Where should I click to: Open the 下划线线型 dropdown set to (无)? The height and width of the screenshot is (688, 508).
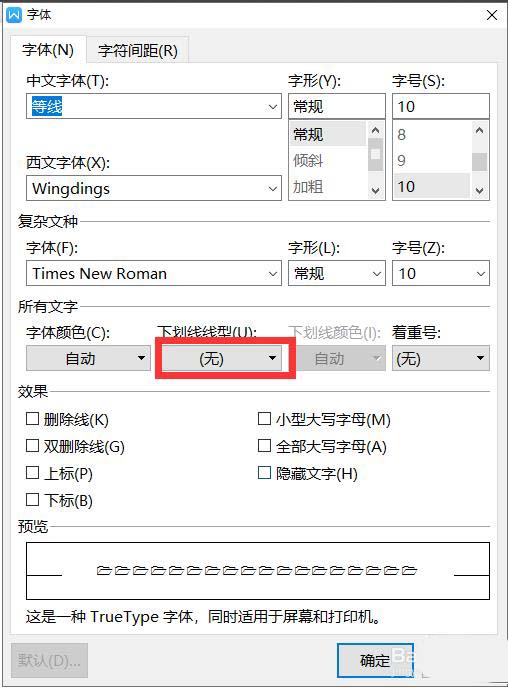pyautogui.click(x=222, y=358)
